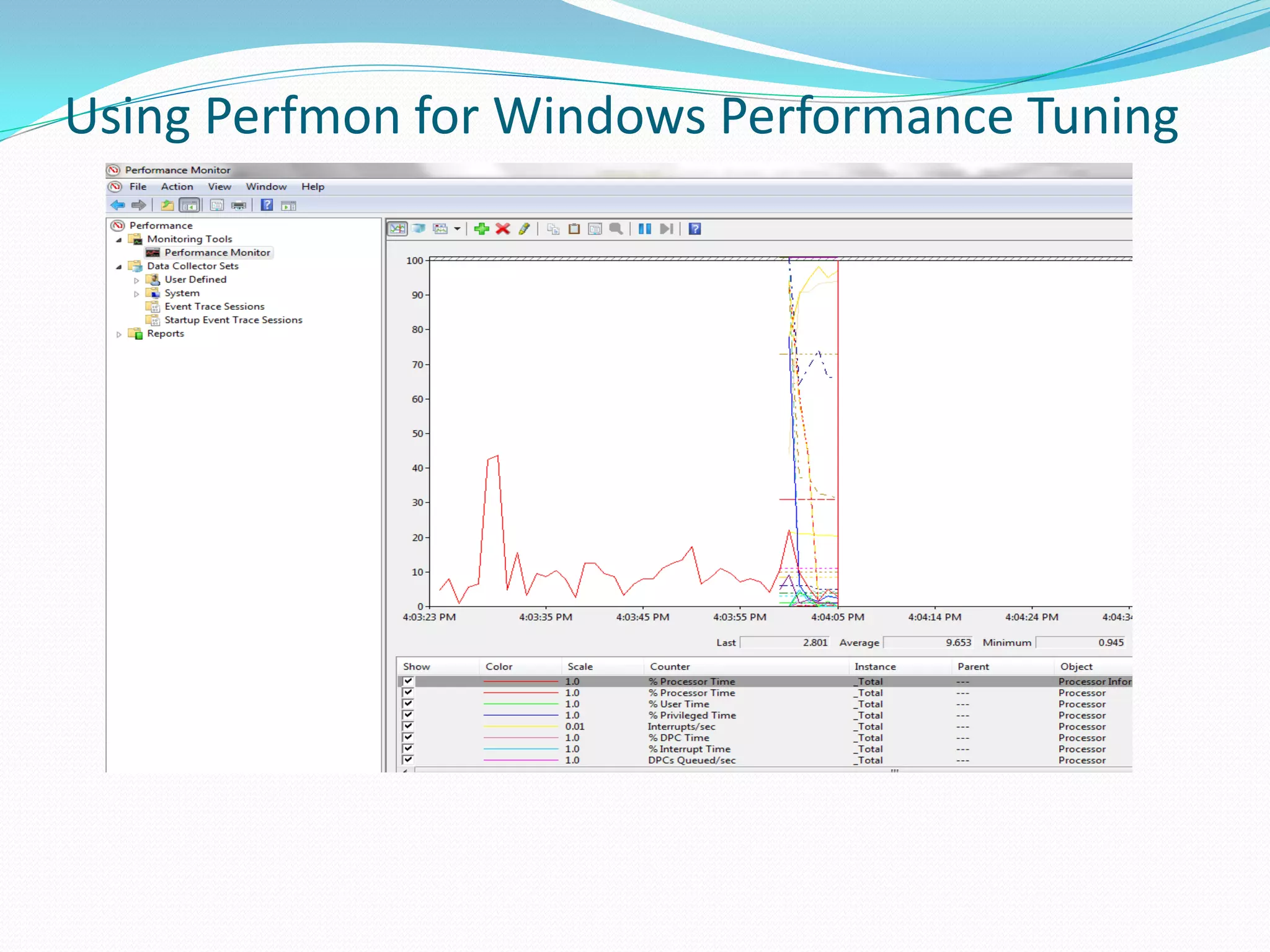Click the Print icon in the main toolbar
This screenshot has width=1270, height=952.
pos(239,205)
